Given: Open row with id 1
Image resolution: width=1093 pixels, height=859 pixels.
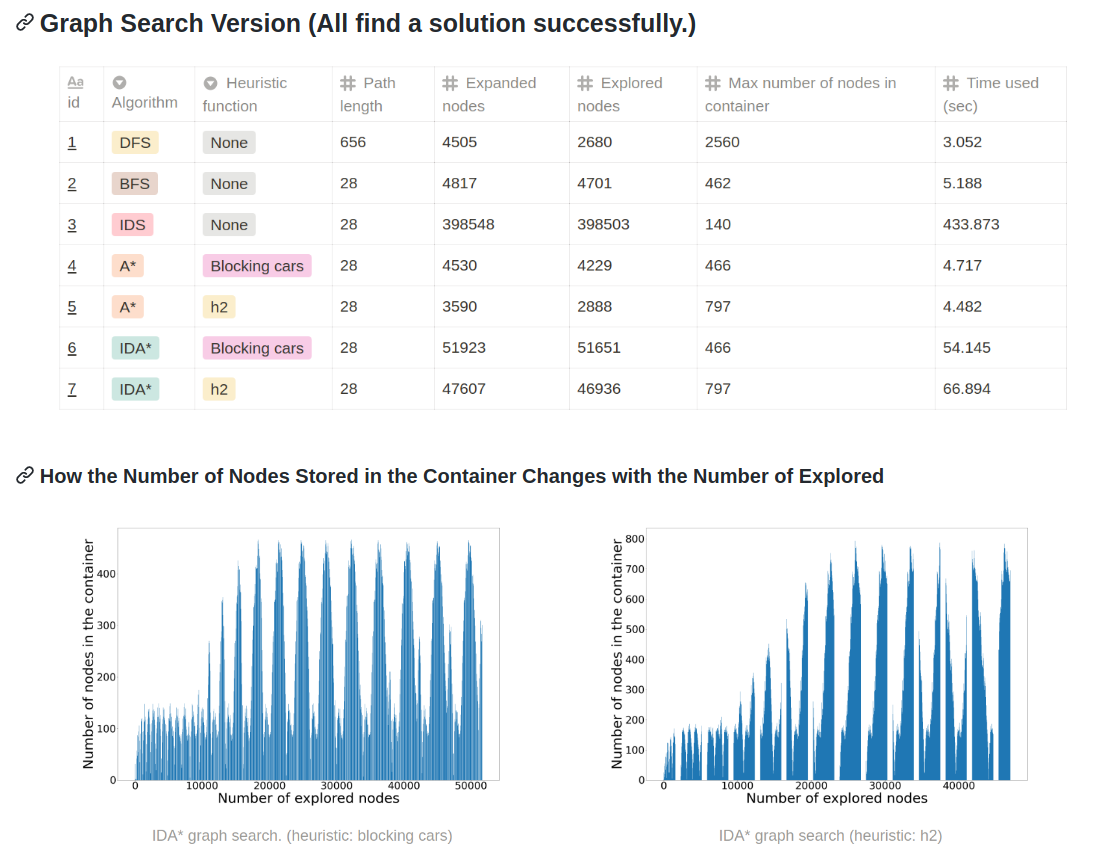Looking at the screenshot, I should tap(72, 142).
